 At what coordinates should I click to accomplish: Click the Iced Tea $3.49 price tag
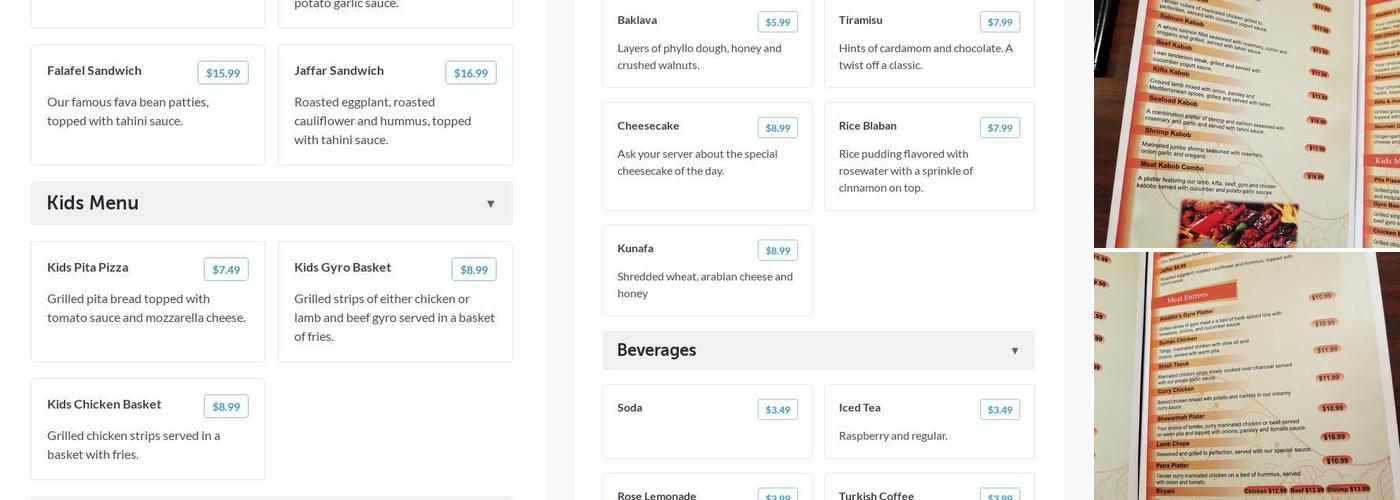click(x=999, y=410)
